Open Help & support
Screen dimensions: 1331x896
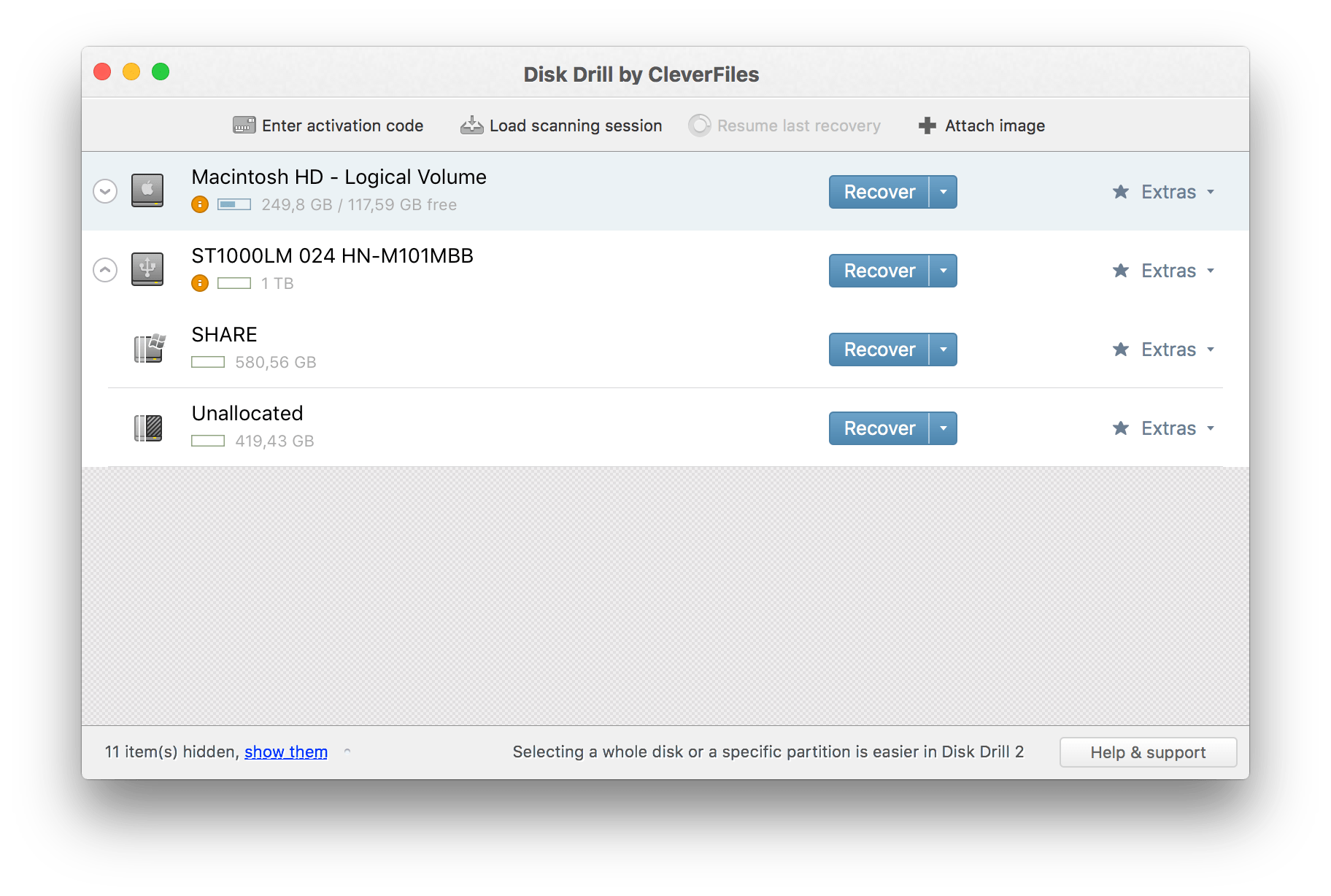tap(1147, 752)
